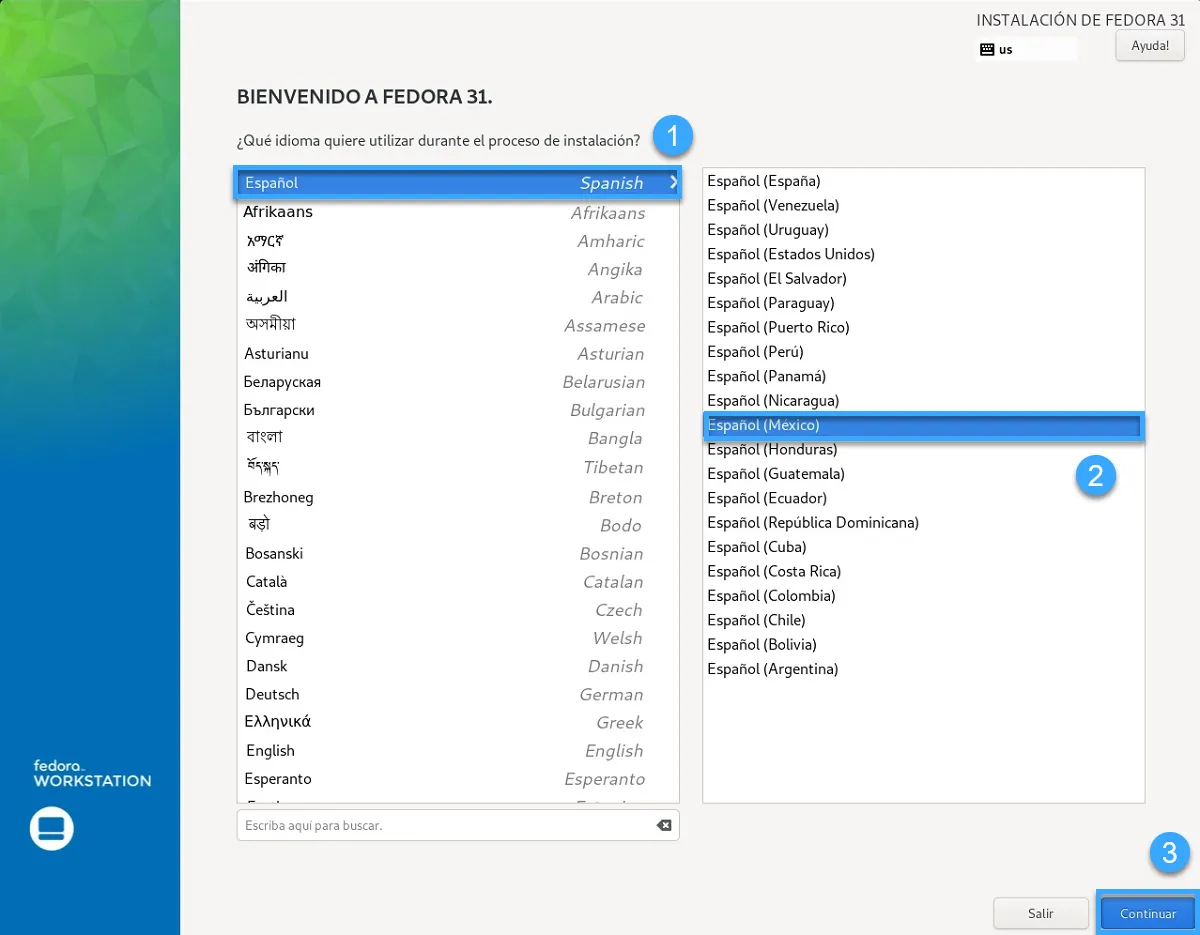Pick Español (Colombia) locale

click(771, 596)
